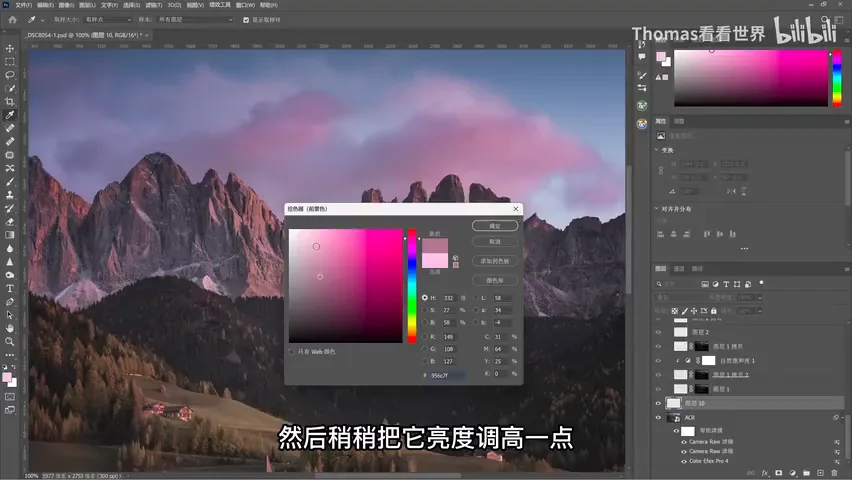Open the fx layer style menu
The image size is (852, 480).
(x=765, y=473)
